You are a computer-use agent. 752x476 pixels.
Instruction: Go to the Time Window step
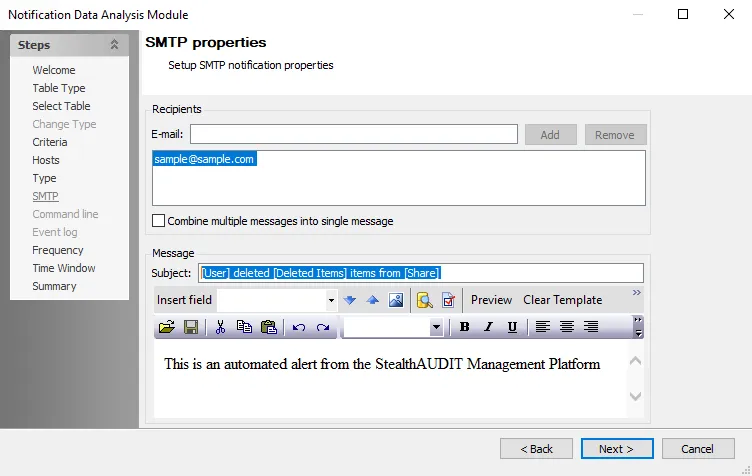point(64,268)
